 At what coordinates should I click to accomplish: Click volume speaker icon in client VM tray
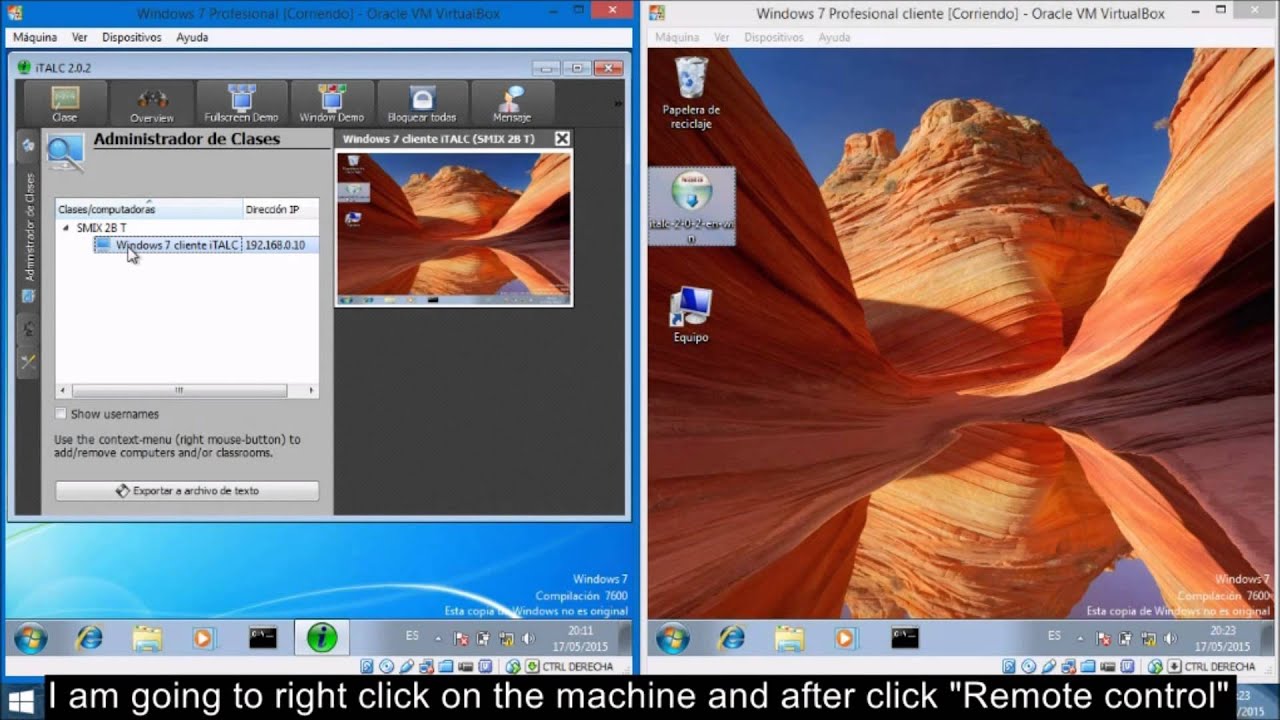pos(1171,638)
